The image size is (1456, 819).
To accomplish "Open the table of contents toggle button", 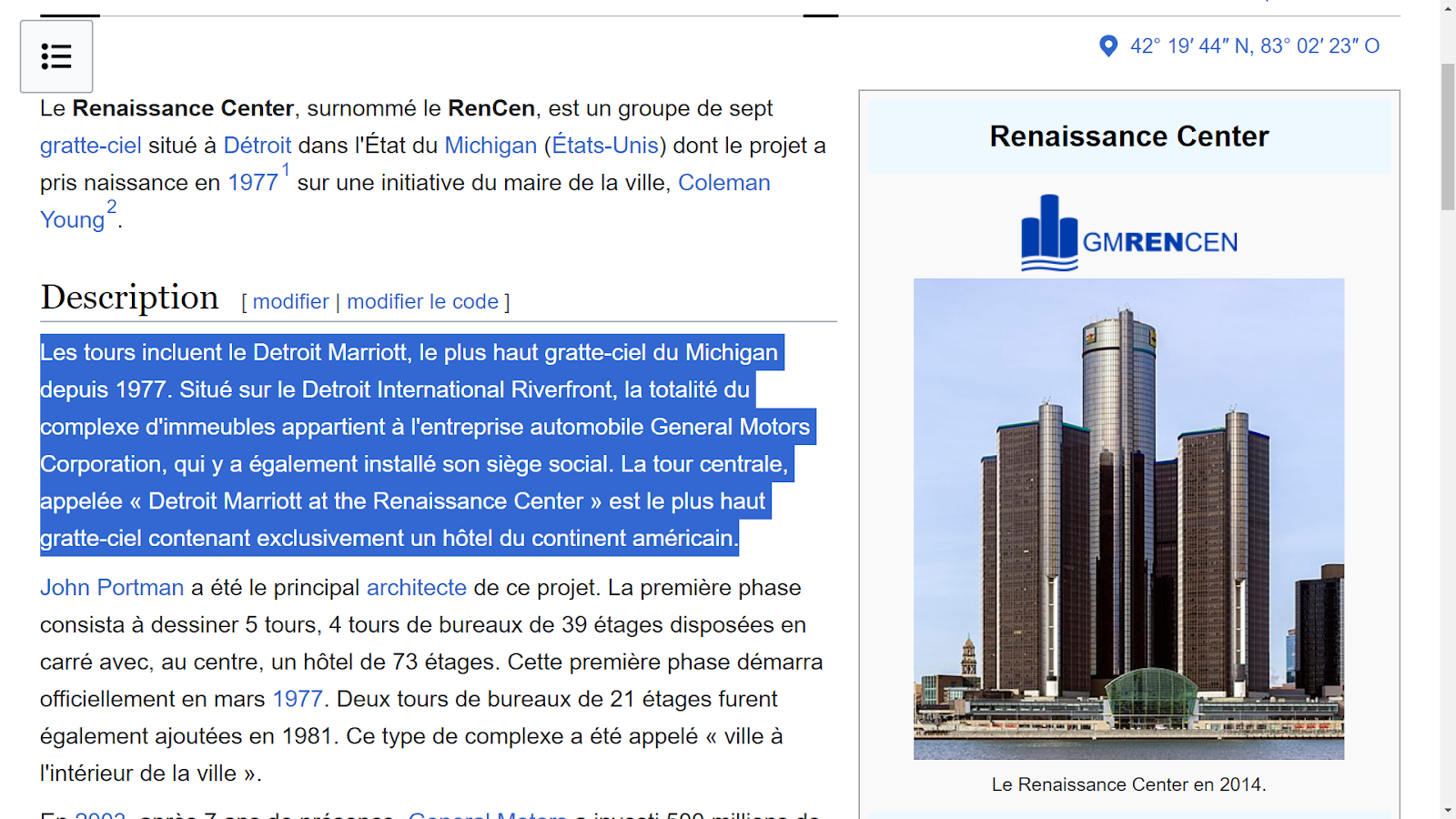I will click(x=56, y=56).
